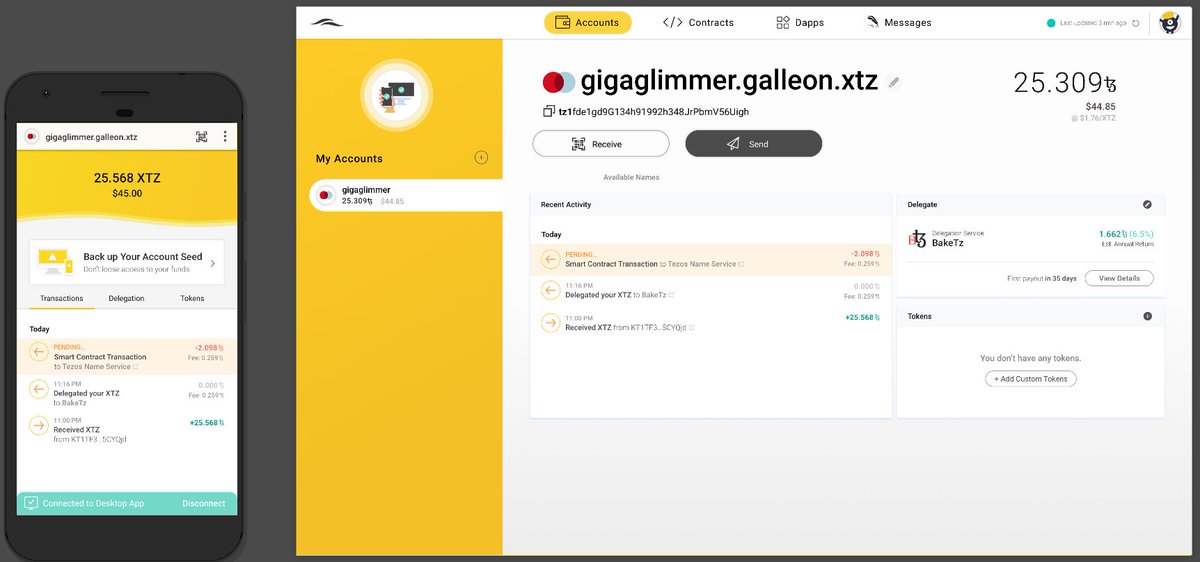Click the Send button

pos(753,144)
